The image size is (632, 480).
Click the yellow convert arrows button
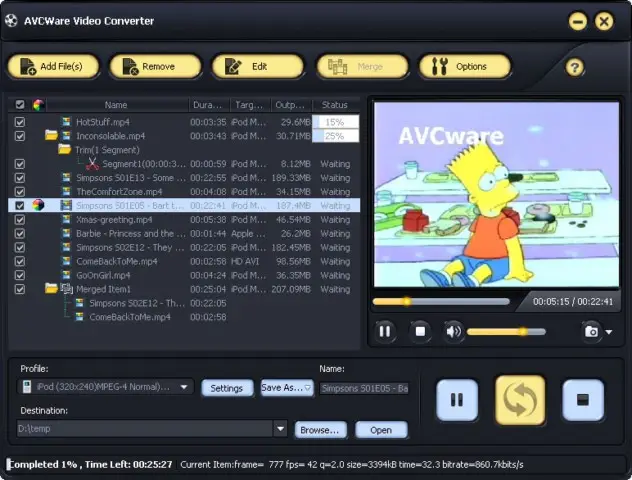pos(520,400)
